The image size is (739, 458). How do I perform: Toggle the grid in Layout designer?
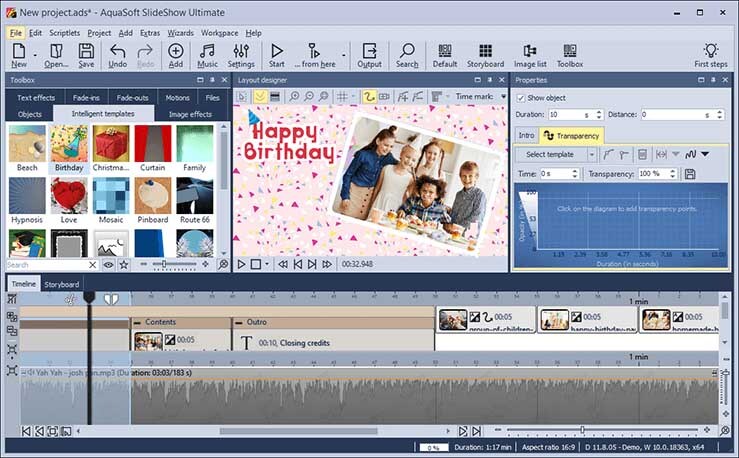coord(342,97)
